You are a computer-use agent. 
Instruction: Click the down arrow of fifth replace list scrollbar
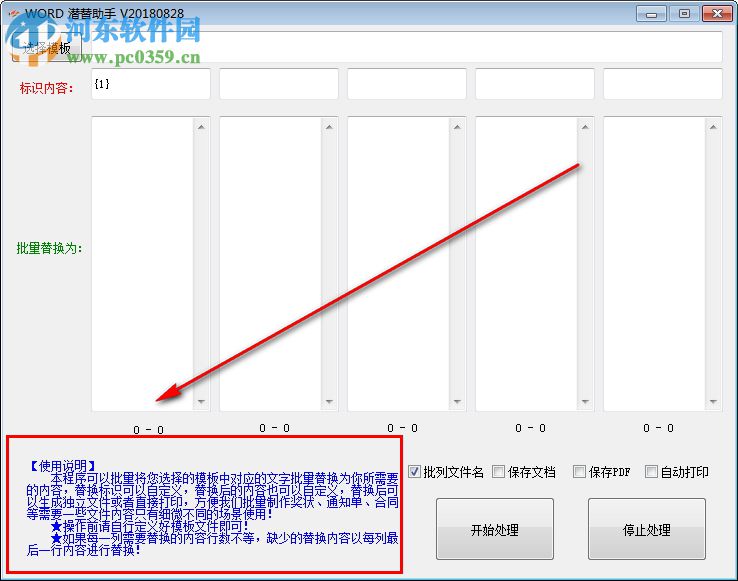pos(714,402)
